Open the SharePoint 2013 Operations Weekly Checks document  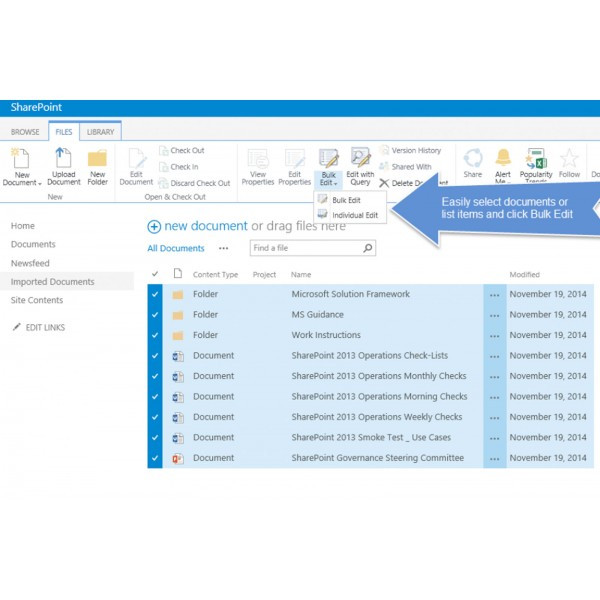377,417
